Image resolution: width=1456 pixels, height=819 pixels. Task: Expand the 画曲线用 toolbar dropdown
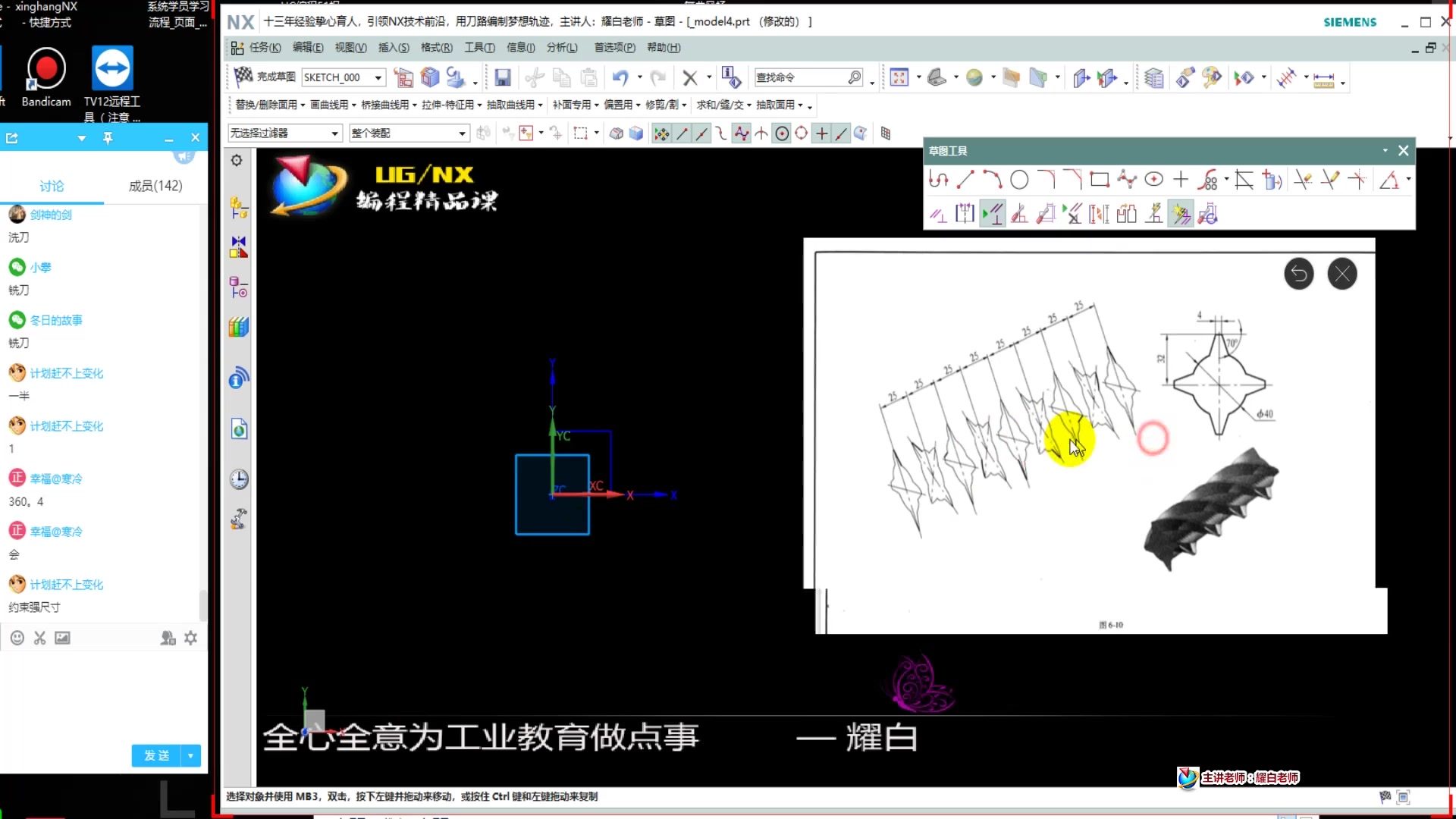(x=354, y=105)
